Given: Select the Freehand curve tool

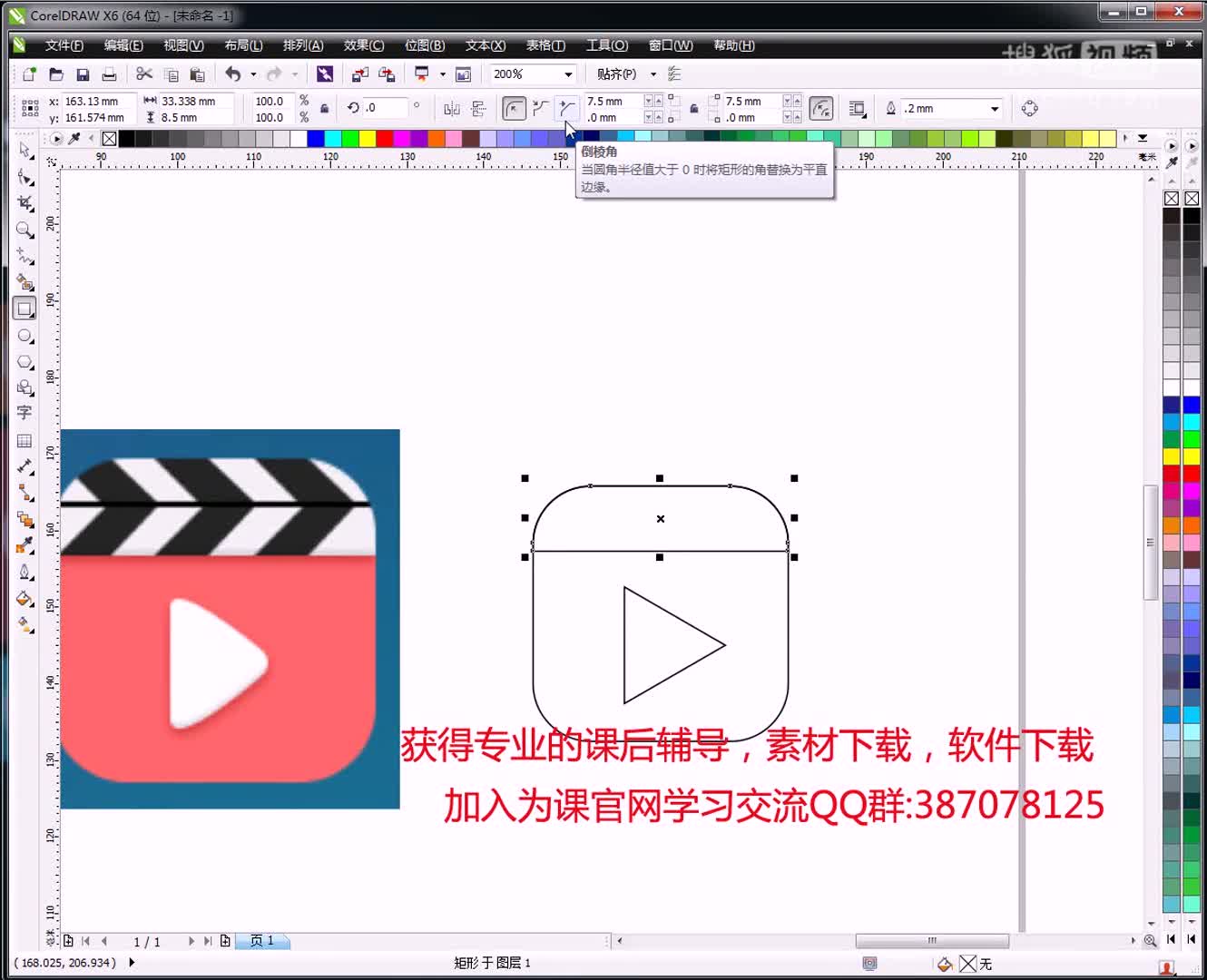Looking at the screenshot, I should point(25,256).
